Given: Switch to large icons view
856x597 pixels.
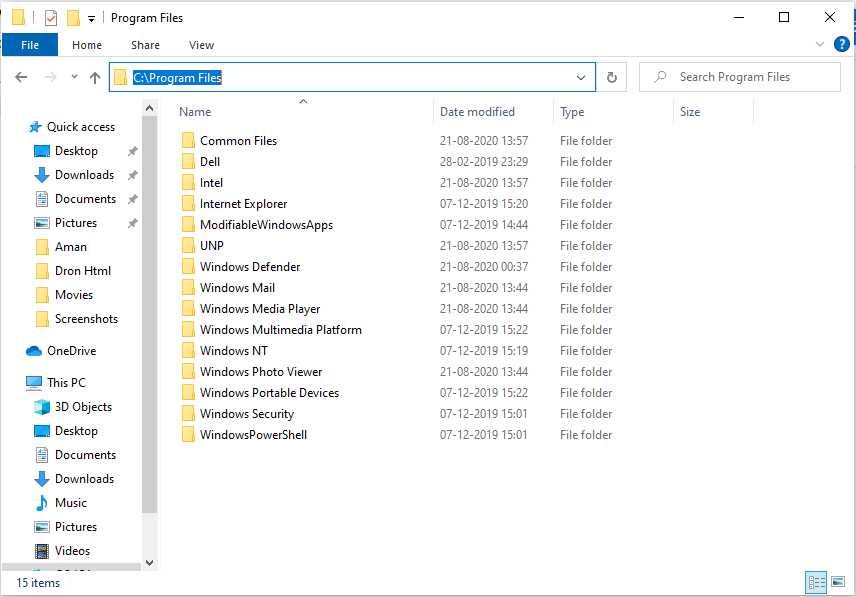Looking at the screenshot, I should coord(838,582).
